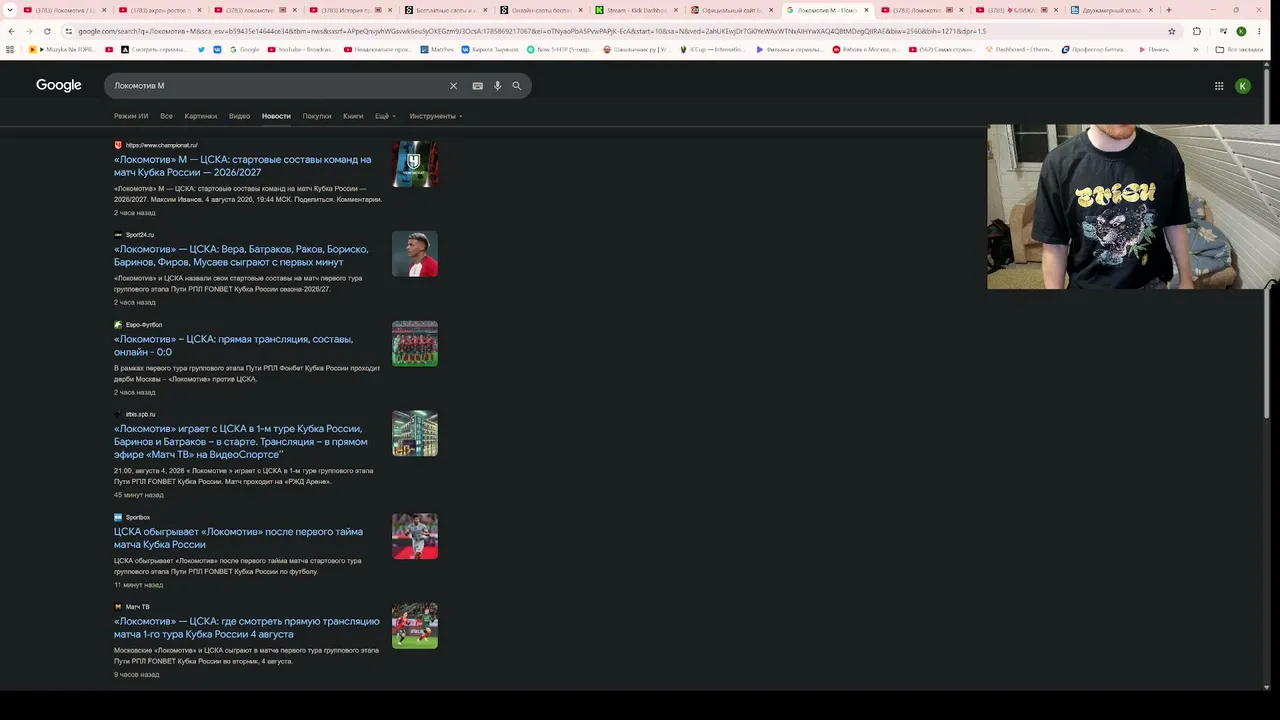This screenshot has width=1280, height=720.
Task: Expand the Ещё search filter menu
Action: (385, 116)
